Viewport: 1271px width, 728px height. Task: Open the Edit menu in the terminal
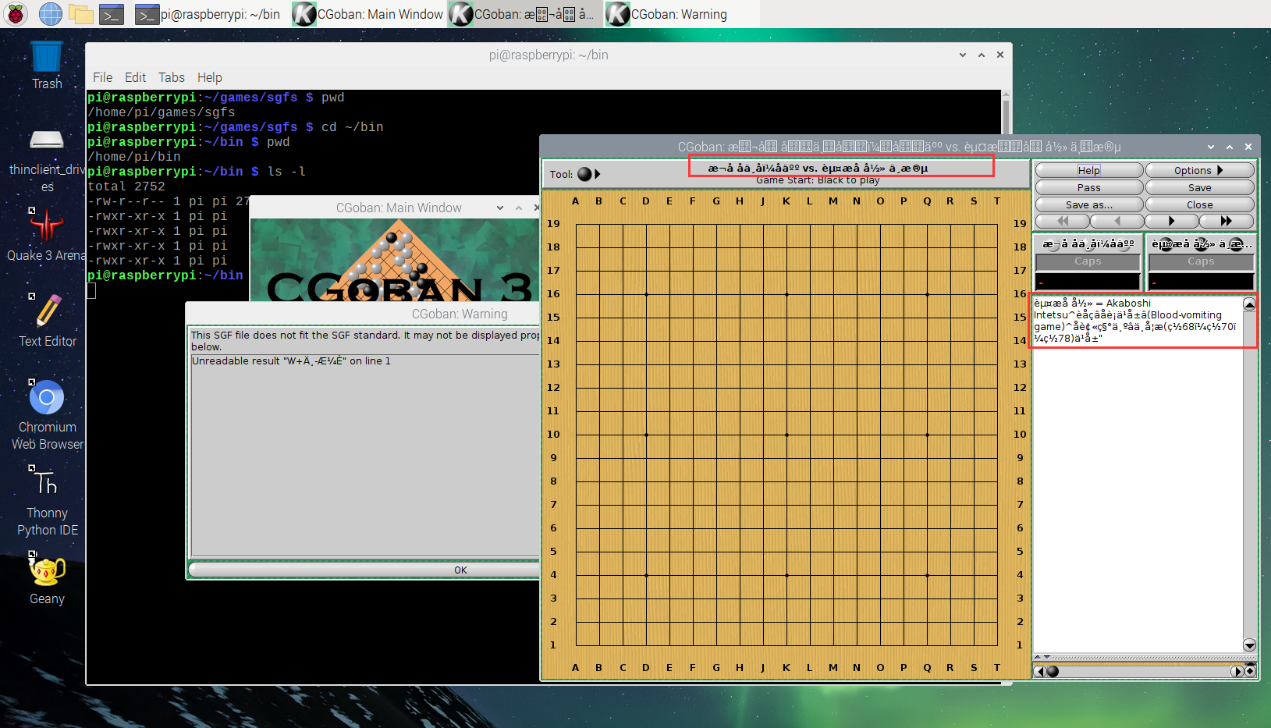click(x=135, y=77)
